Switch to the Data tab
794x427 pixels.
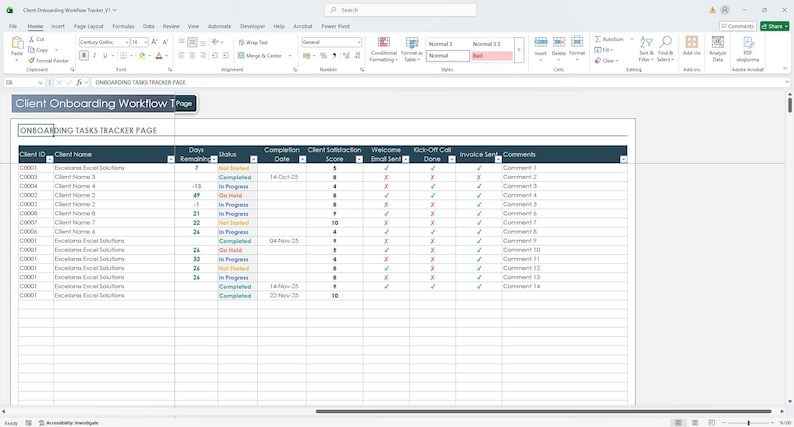click(x=148, y=26)
